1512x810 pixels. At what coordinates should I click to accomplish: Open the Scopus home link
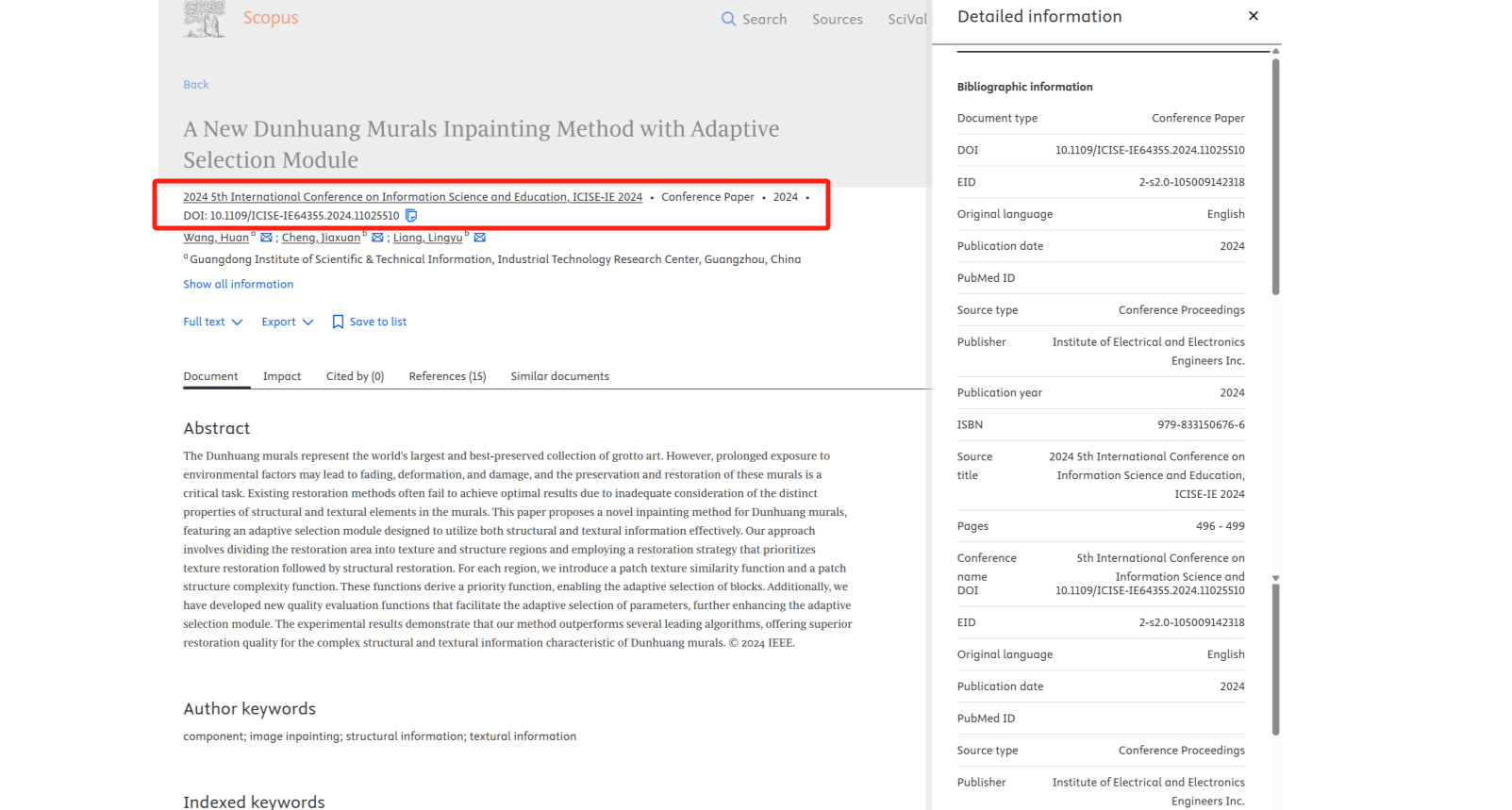point(271,18)
